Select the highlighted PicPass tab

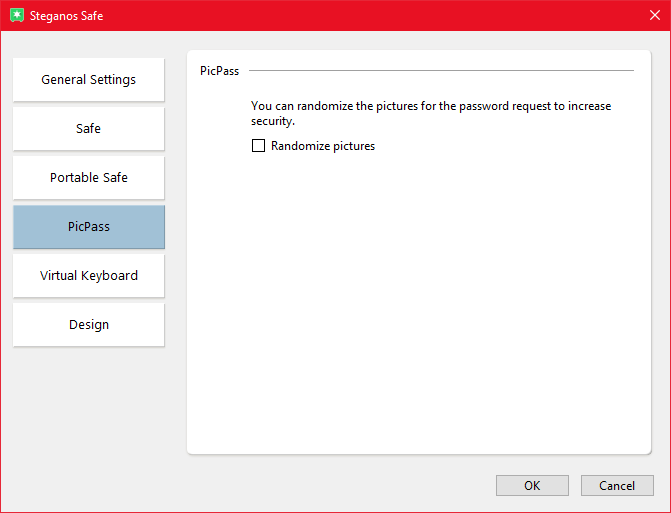pyautogui.click(x=89, y=227)
